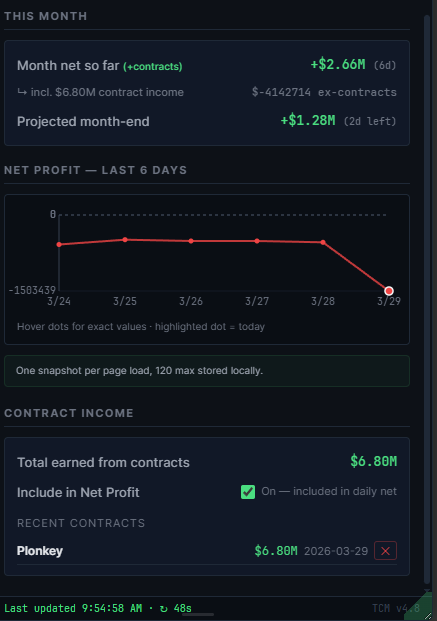The width and height of the screenshot is (437, 621).
Task: Click the Plonkey contract name
Action: pyautogui.click(x=40, y=551)
